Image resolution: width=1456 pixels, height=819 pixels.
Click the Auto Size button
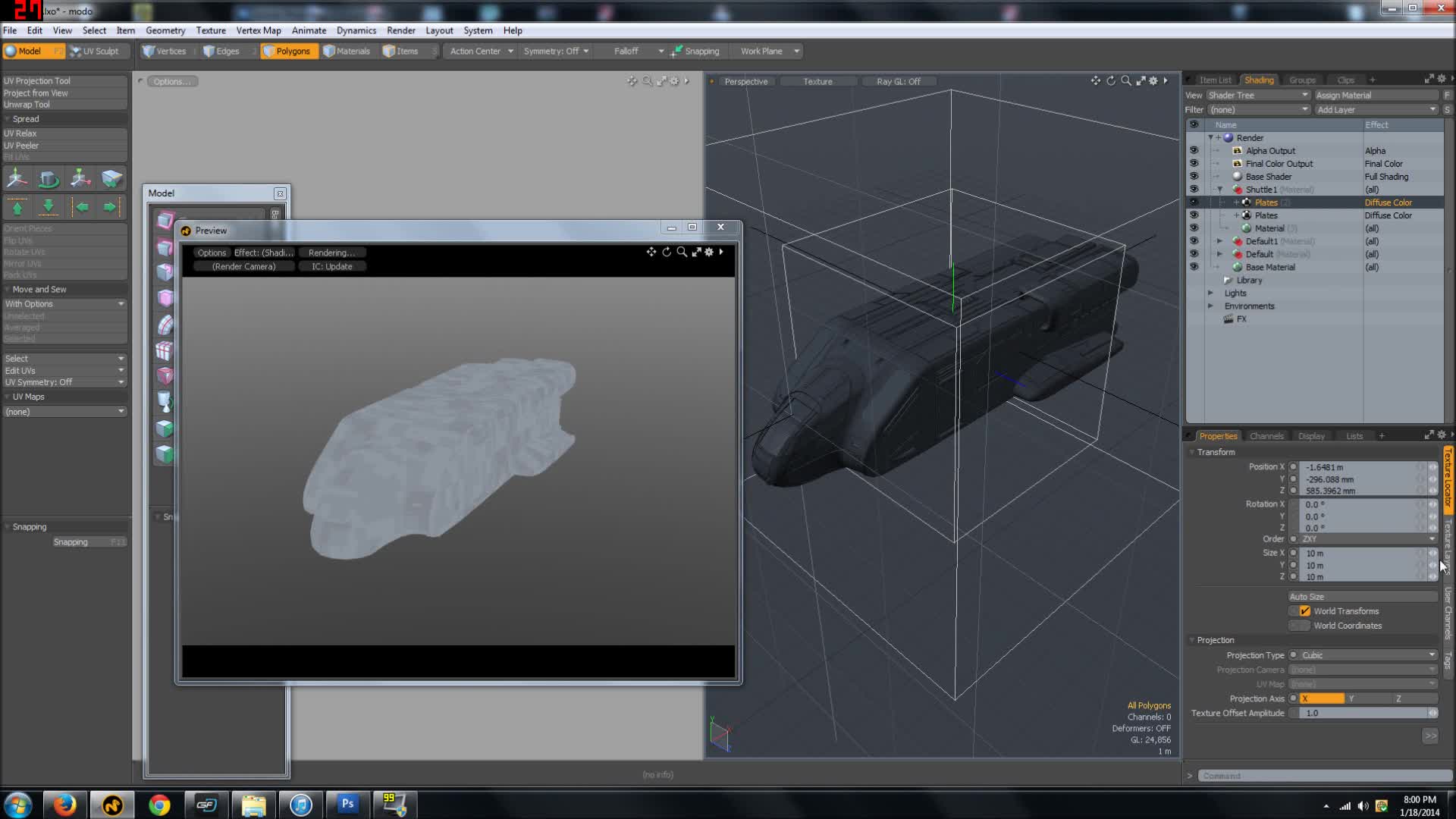pos(1362,597)
